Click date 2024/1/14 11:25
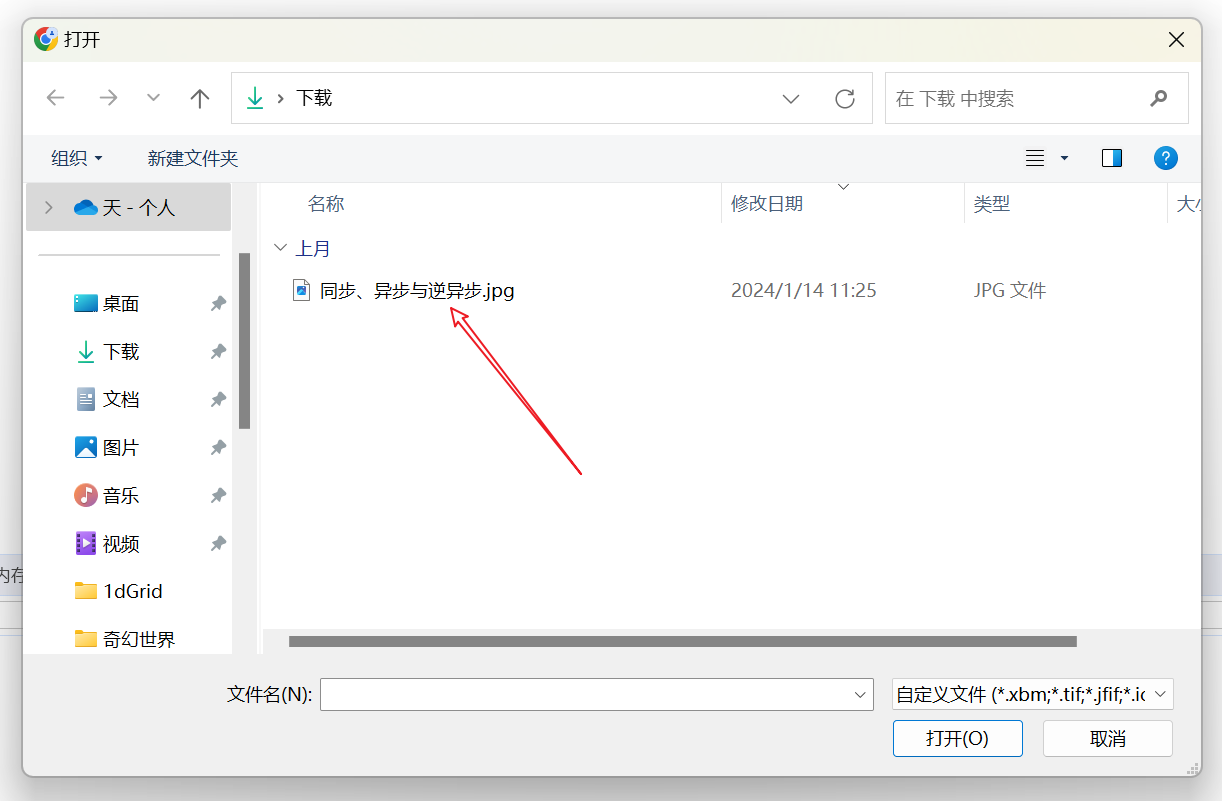 point(803,291)
